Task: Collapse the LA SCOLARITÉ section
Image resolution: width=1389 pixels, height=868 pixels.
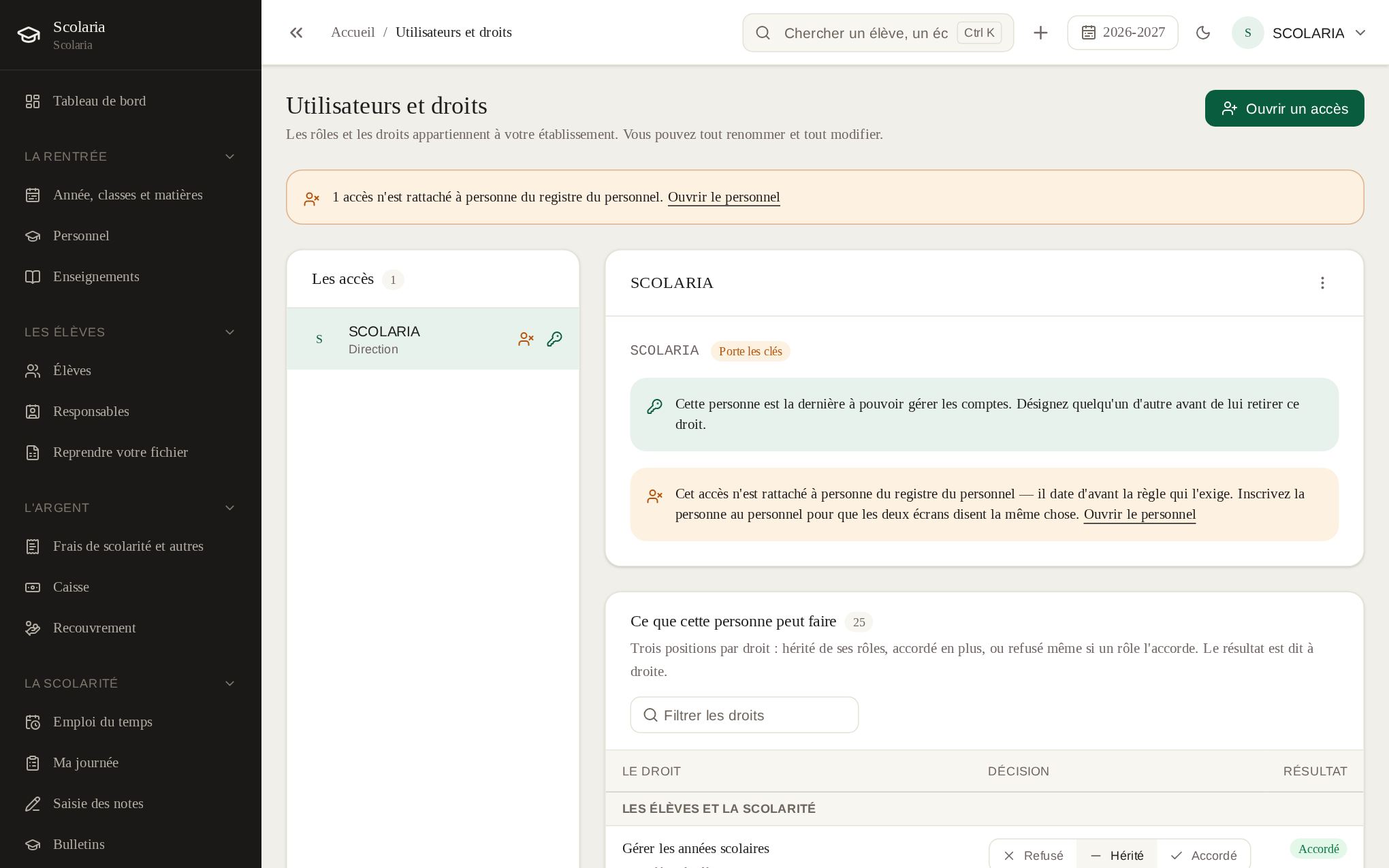Action: [x=131, y=684]
